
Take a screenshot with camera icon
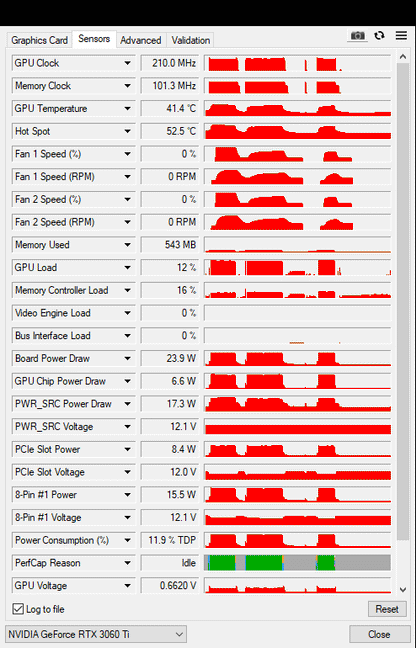pyautogui.click(x=358, y=36)
